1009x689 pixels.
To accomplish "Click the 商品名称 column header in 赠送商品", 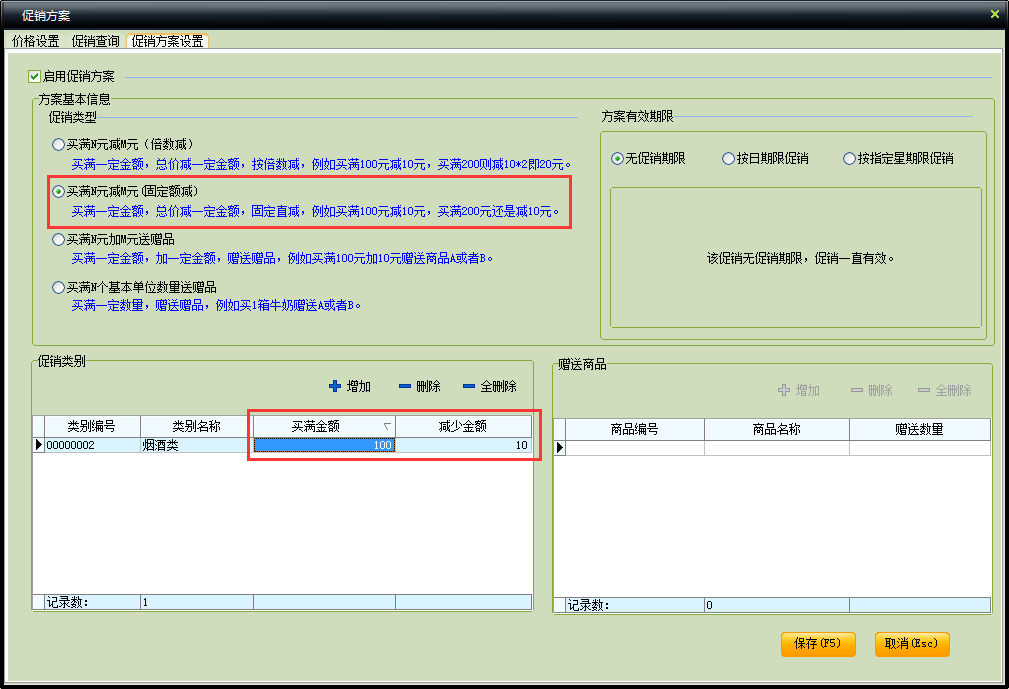I will pyautogui.click(x=777, y=429).
